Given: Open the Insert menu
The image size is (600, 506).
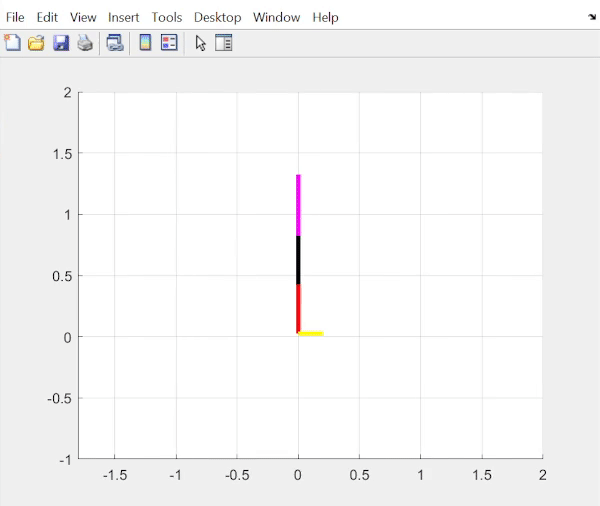Looking at the screenshot, I should (124, 17).
